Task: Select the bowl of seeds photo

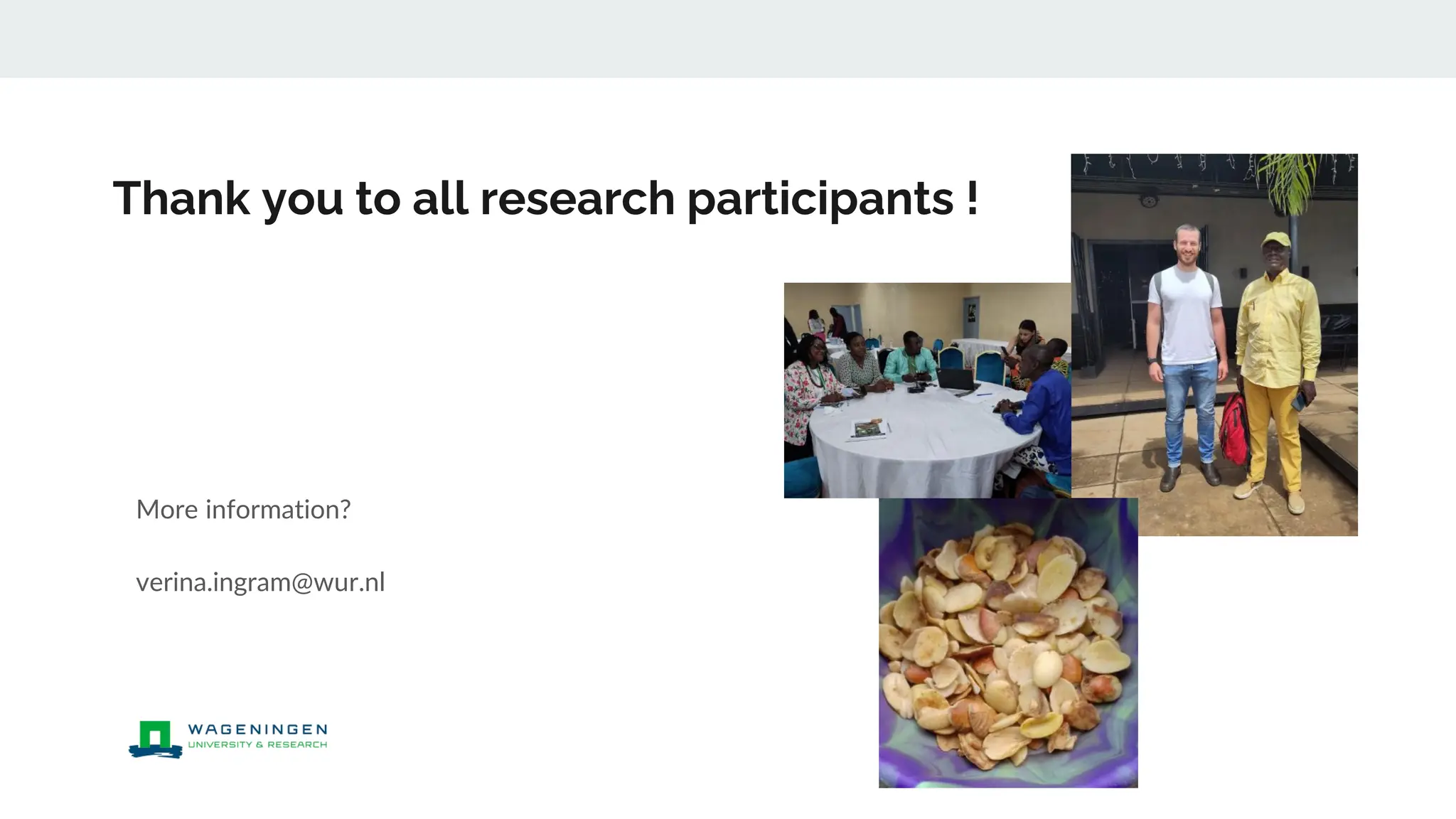Action: tap(1008, 643)
